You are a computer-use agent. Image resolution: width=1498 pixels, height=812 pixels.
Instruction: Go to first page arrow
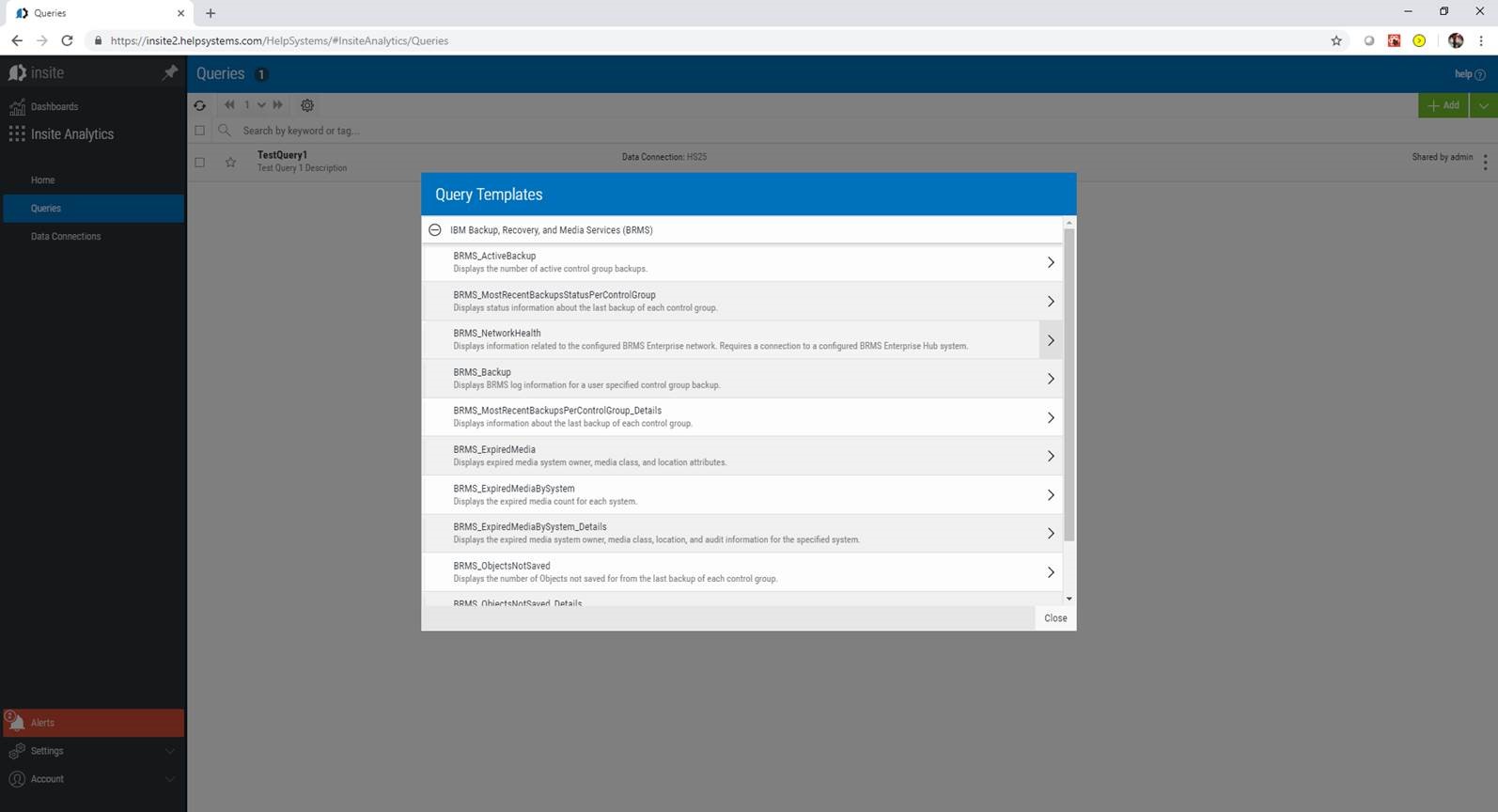[x=229, y=105]
